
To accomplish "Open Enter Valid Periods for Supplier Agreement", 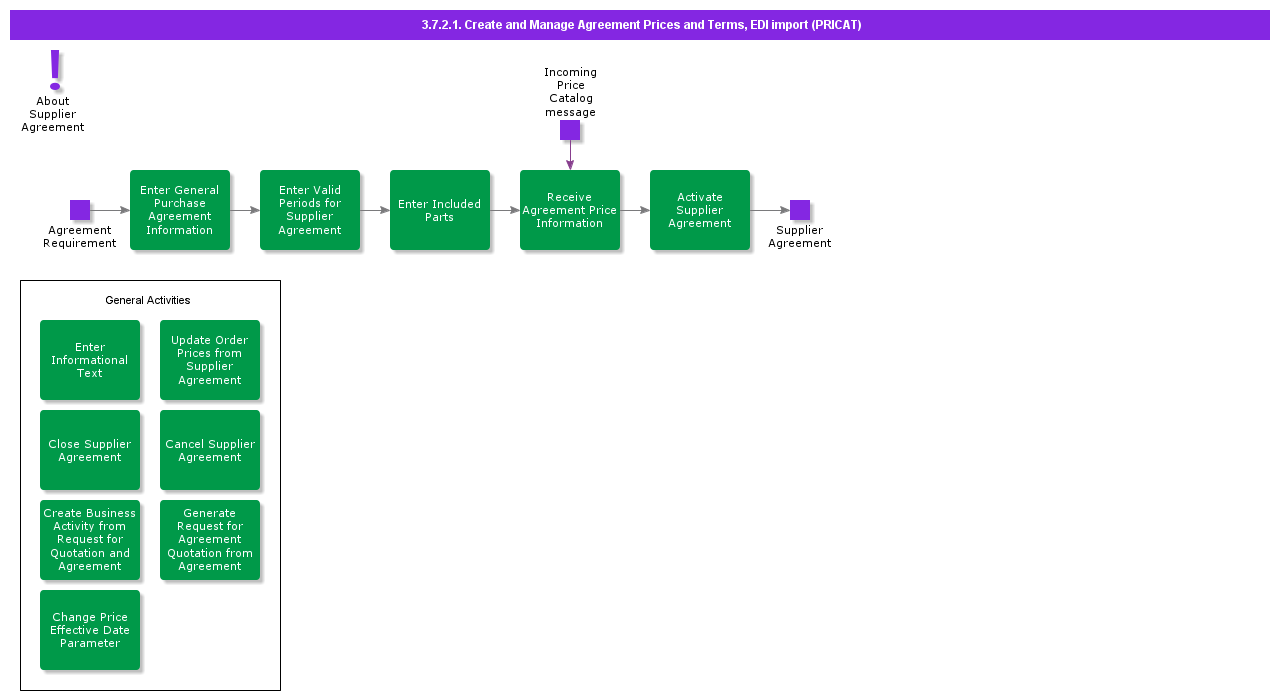I will click(310, 210).
